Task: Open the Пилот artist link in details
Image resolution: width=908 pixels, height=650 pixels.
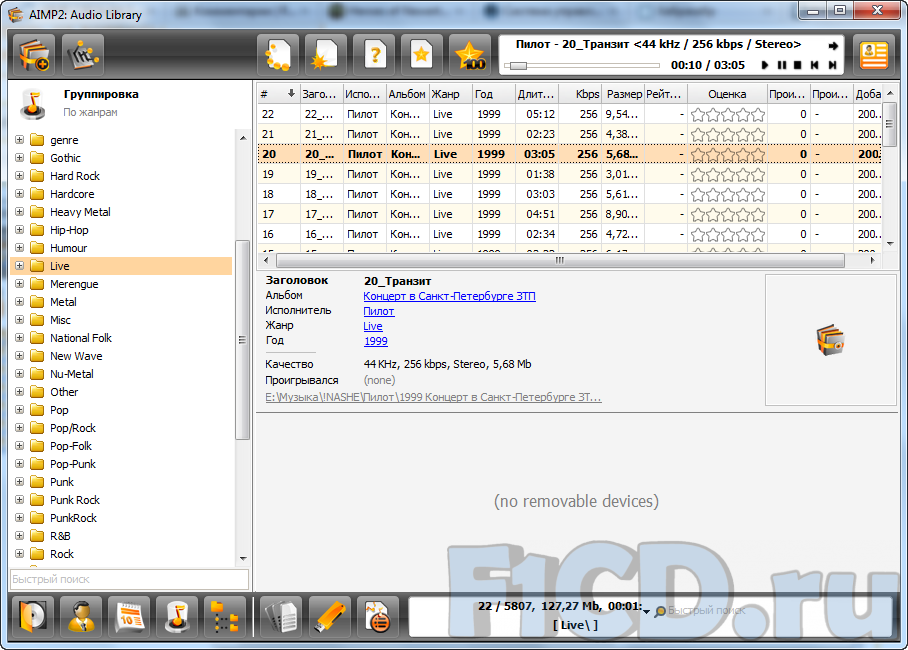Action: (x=379, y=311)
